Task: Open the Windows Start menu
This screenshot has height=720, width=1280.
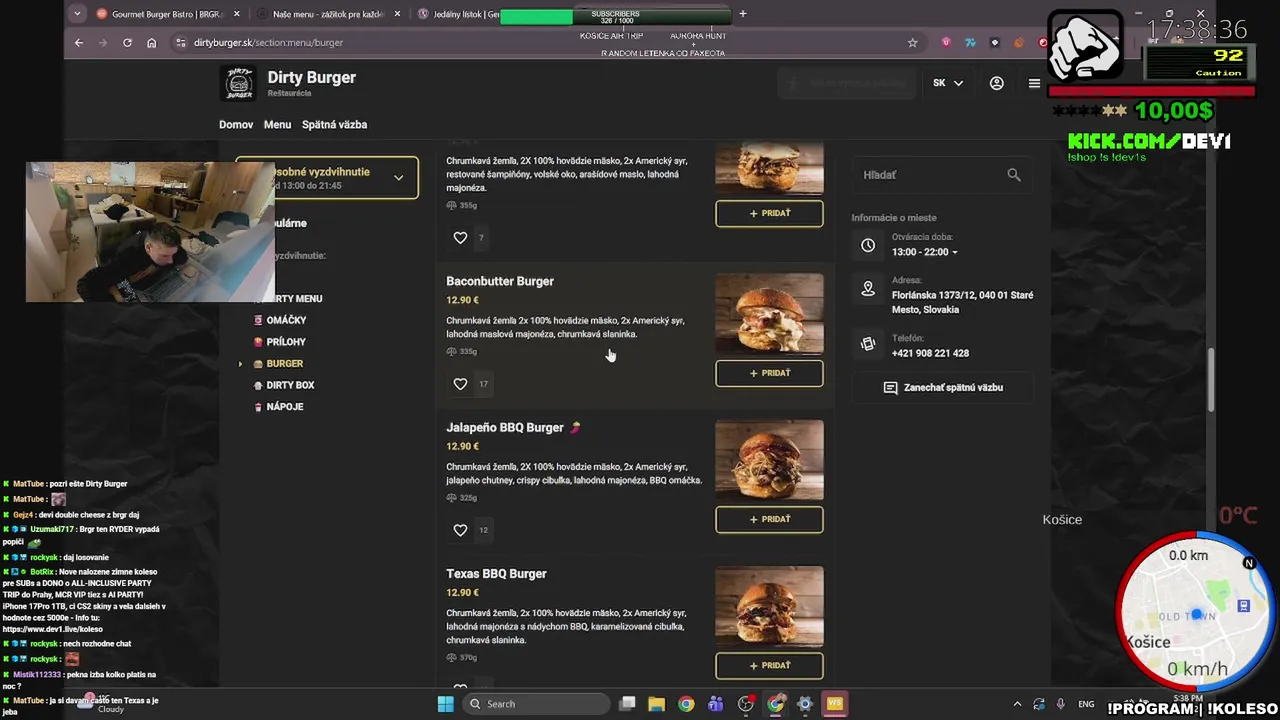Action: click(x=445, y=704)
